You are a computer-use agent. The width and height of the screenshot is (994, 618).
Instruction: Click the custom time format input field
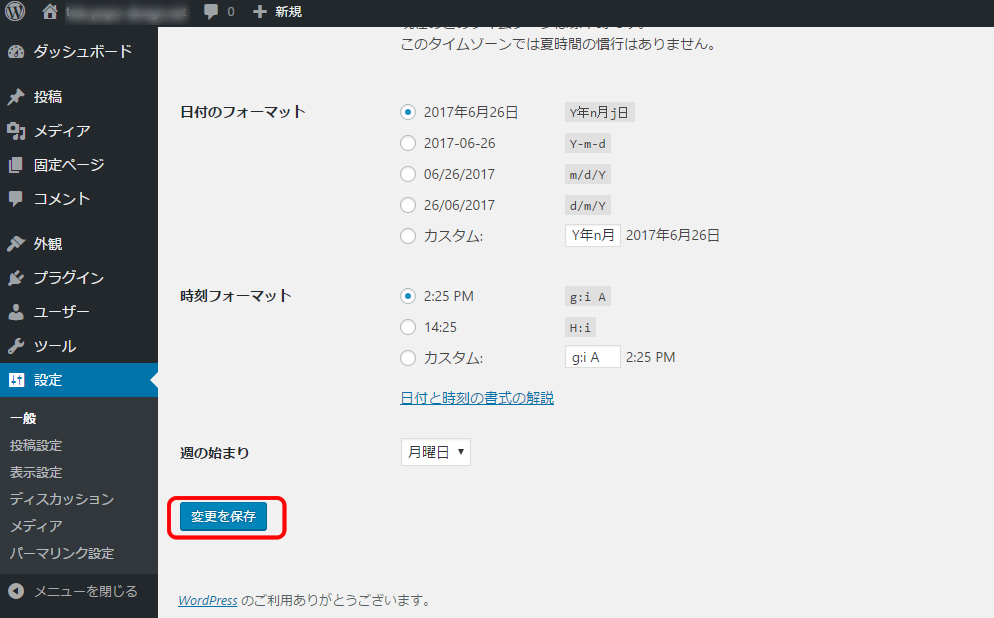click(592, 357)
